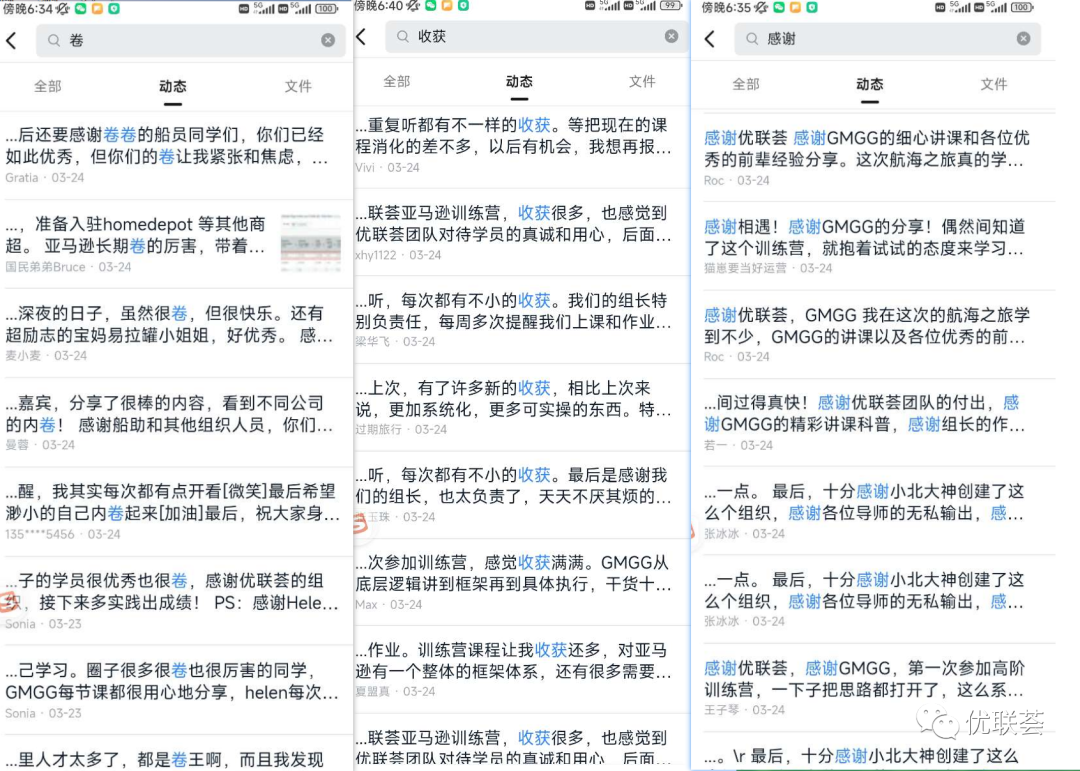
Task: Clear the 卷 search field
Action: coord(329,41)
